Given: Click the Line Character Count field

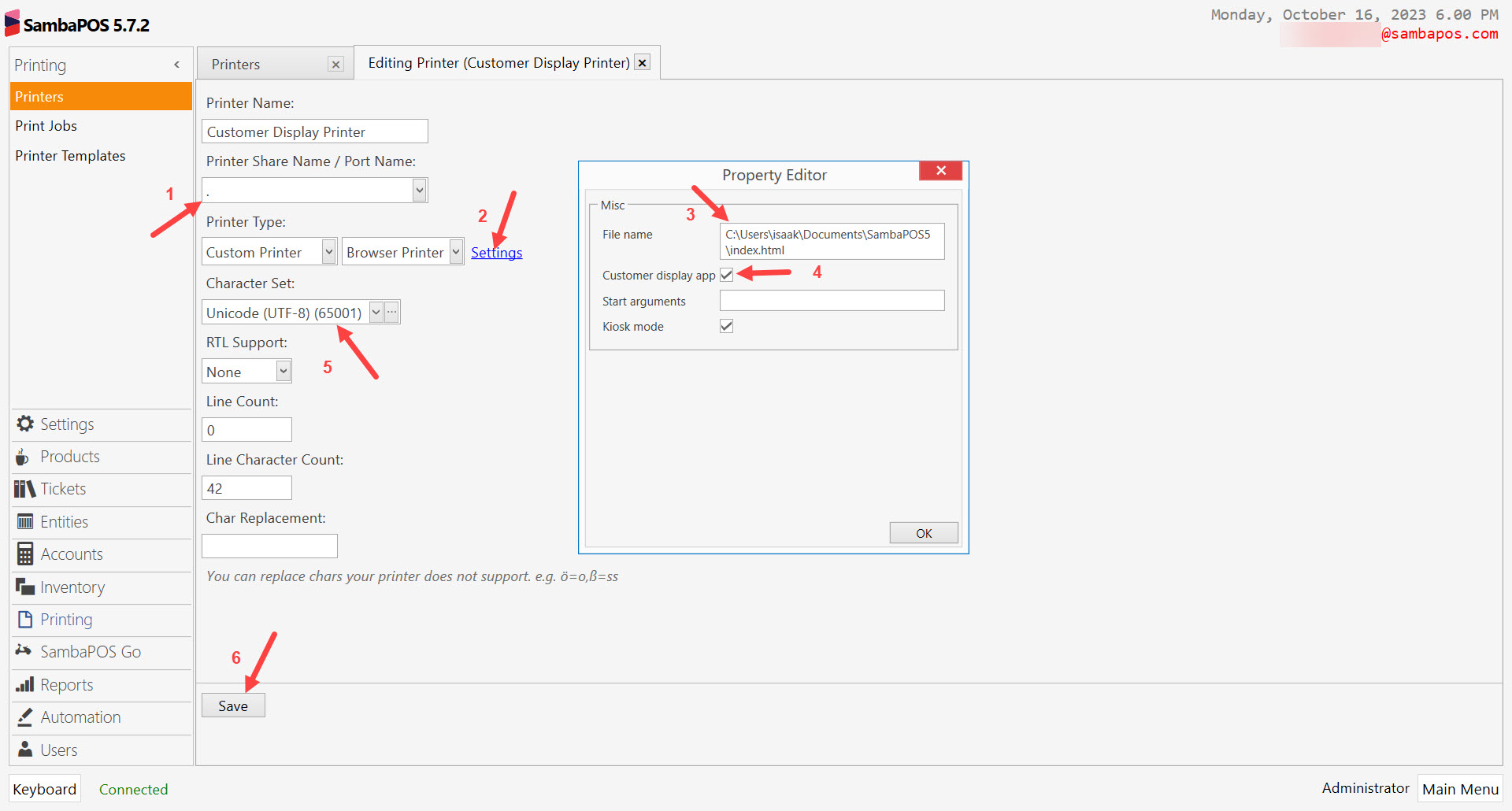Looking at the screenshot, I should click(x=246, y=487).
